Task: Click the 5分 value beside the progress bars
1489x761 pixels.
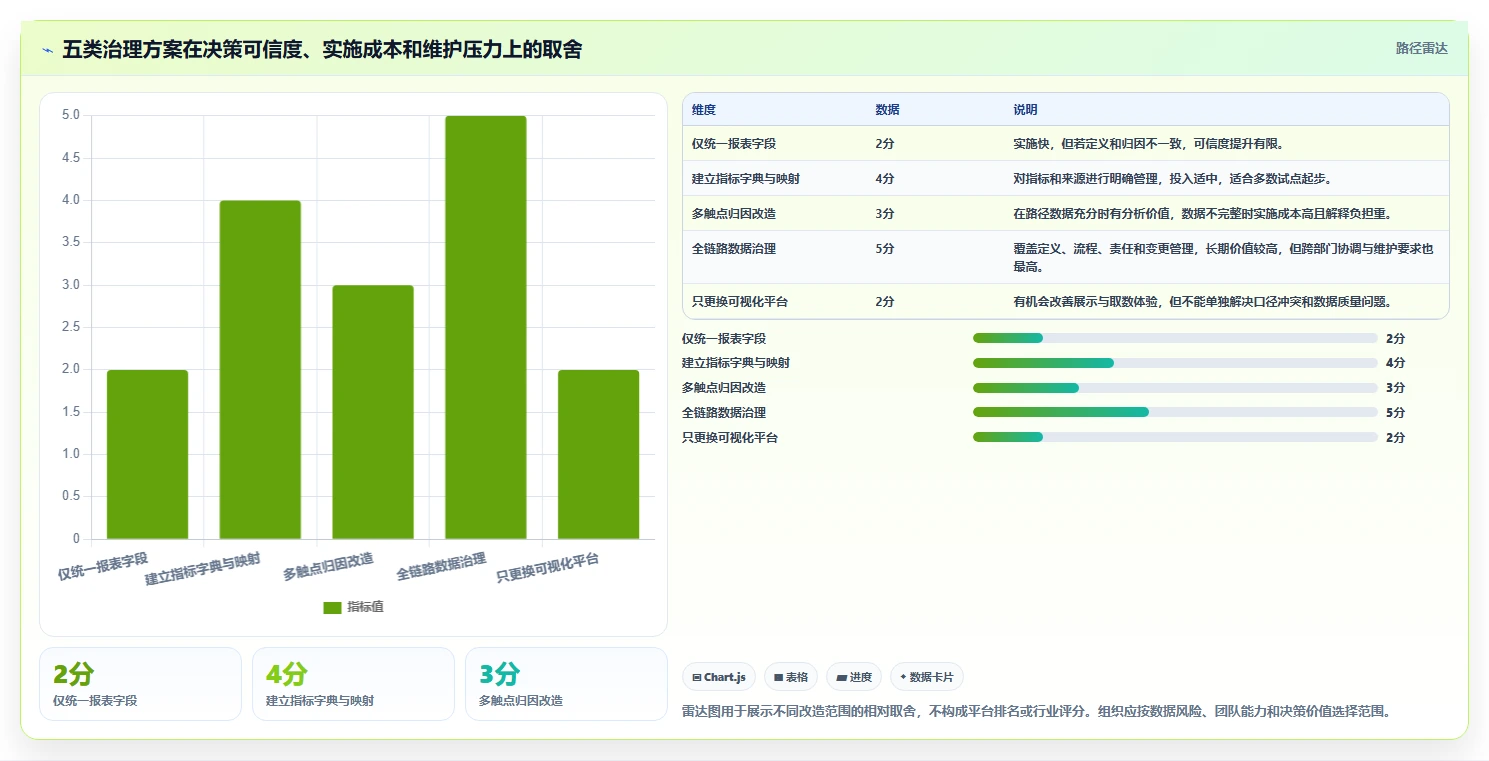Action: 1395,412
